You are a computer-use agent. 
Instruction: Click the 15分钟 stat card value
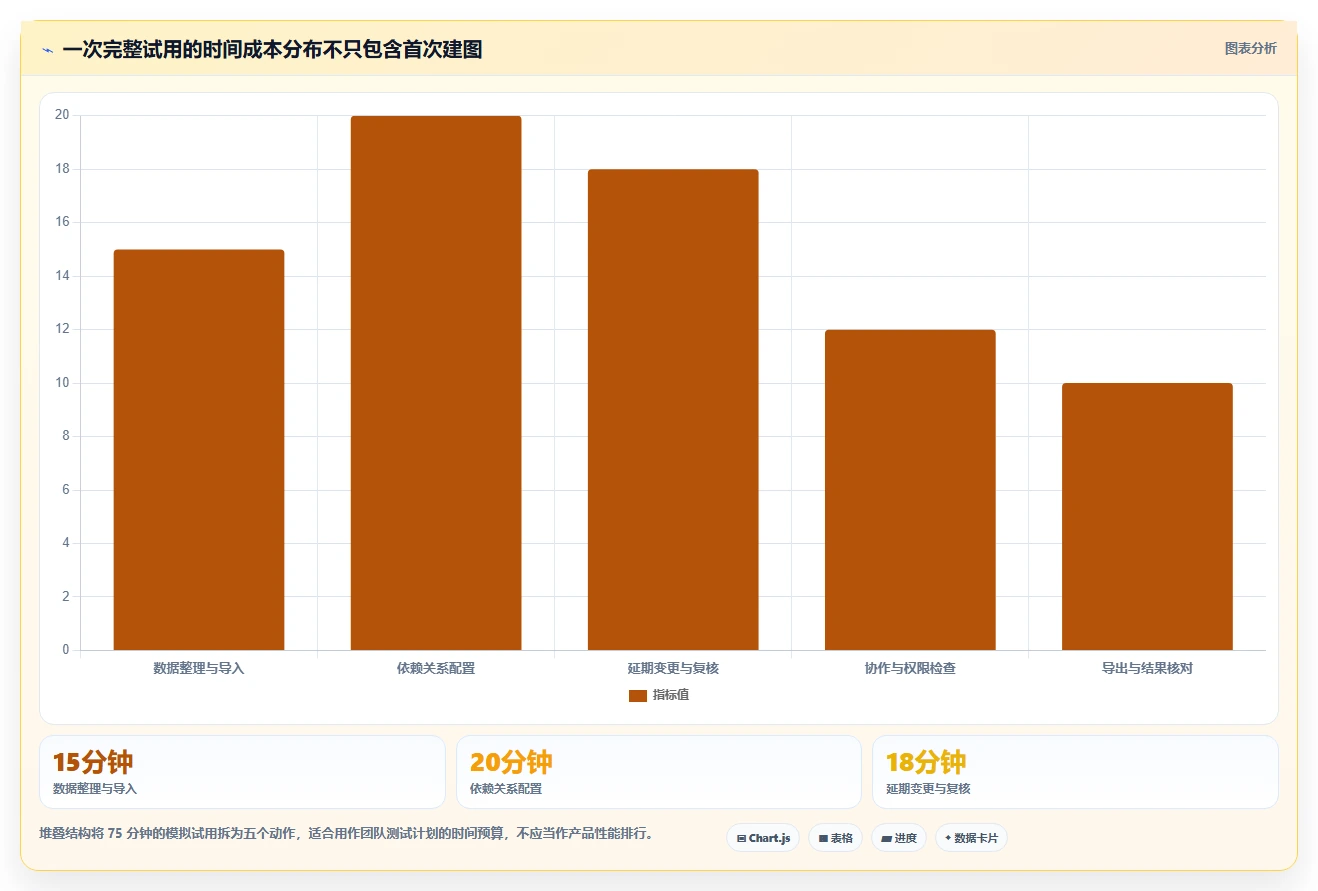point(93,762)
